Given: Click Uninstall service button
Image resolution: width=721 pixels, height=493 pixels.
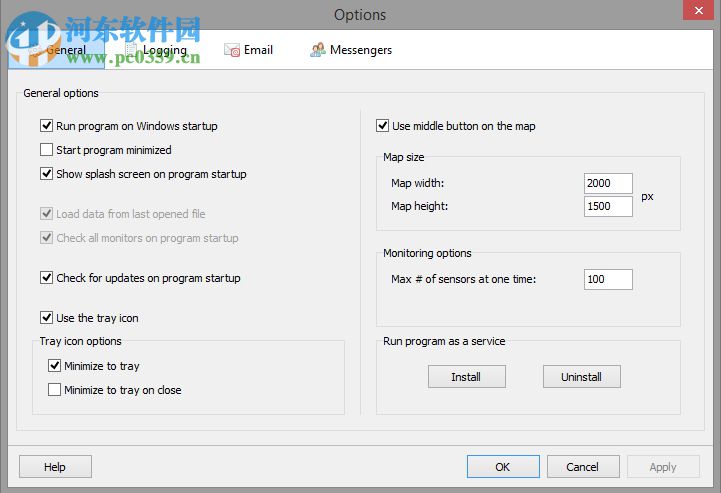Looking at the screenshot, I should tap(582, 377).
